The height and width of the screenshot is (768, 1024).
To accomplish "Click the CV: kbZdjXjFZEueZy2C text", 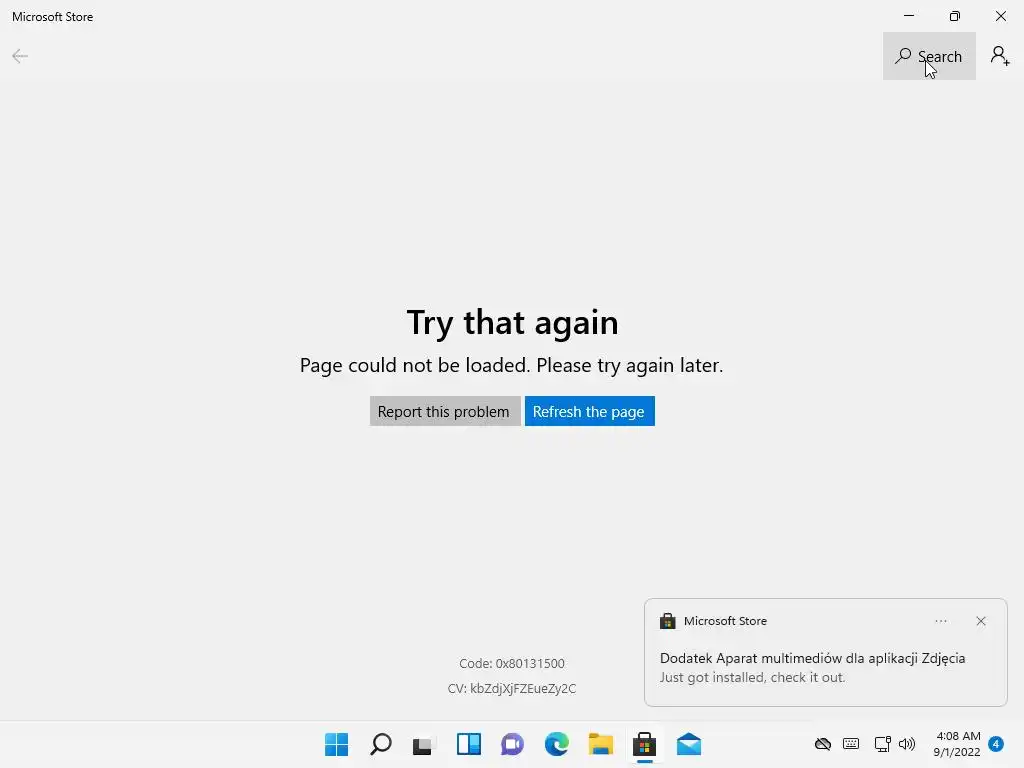I will 512,688.
